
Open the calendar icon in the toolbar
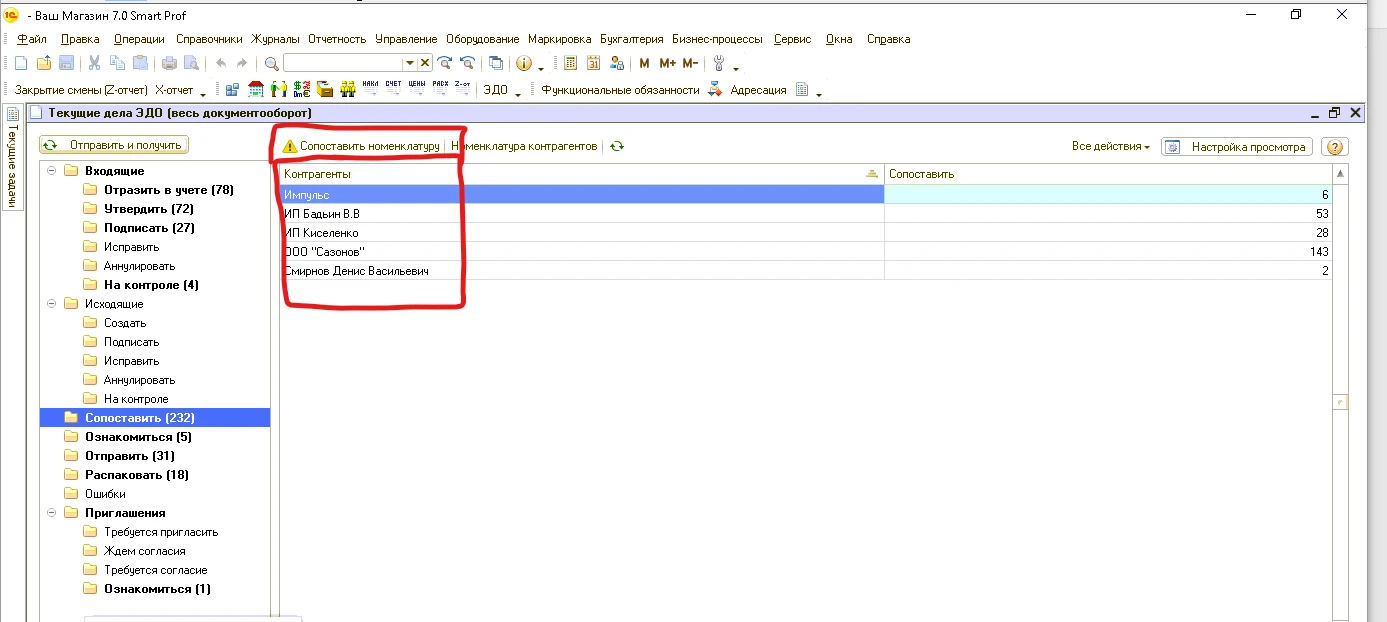pos(593,63)
